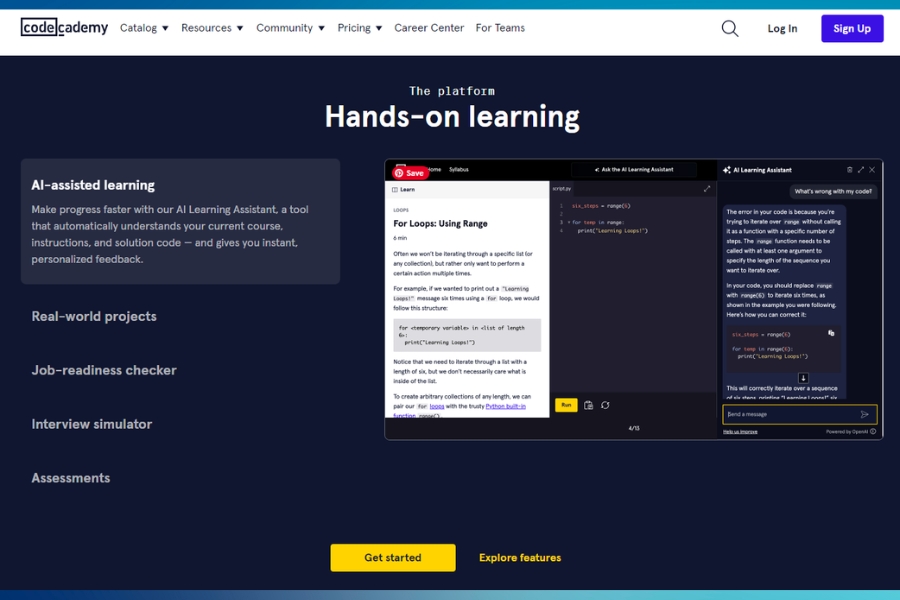The width and height of the screenshot is (900, 600).
Task: Click the refresh icon next to Run
Action: click(x=605, y=405)
